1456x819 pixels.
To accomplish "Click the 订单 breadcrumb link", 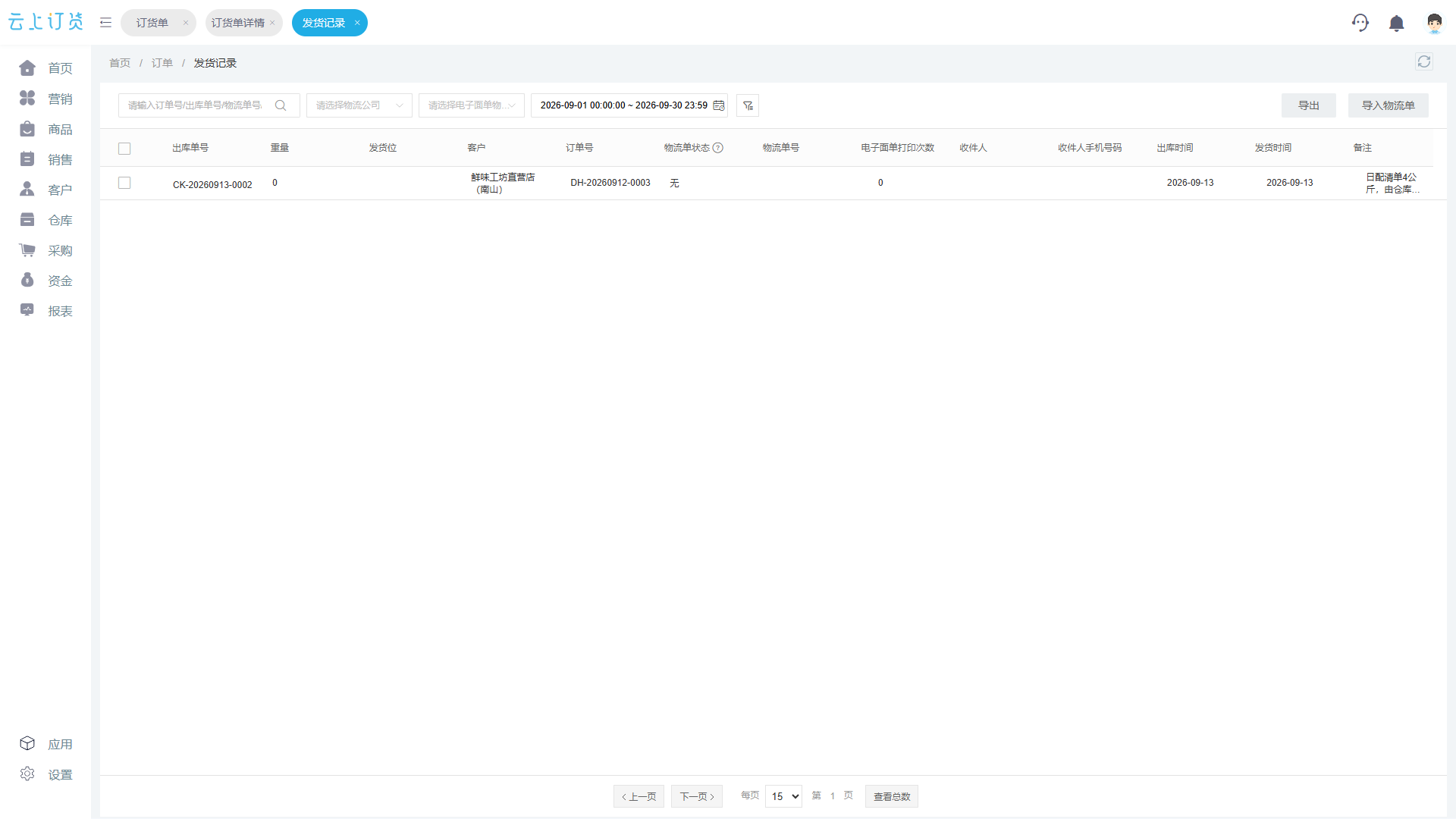I will tap(162, 63).
